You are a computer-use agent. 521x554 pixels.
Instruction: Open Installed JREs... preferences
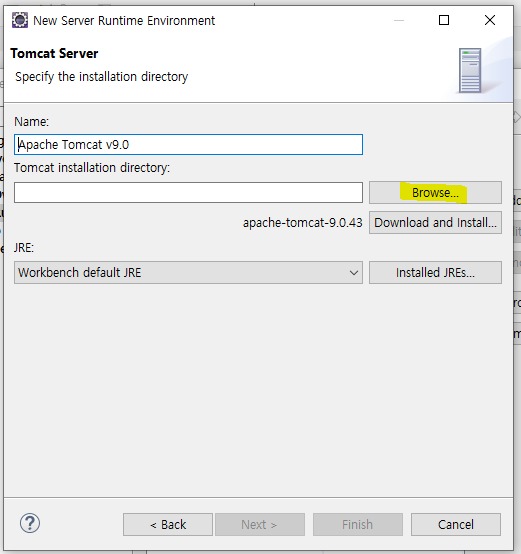click(x=435, y=272)
